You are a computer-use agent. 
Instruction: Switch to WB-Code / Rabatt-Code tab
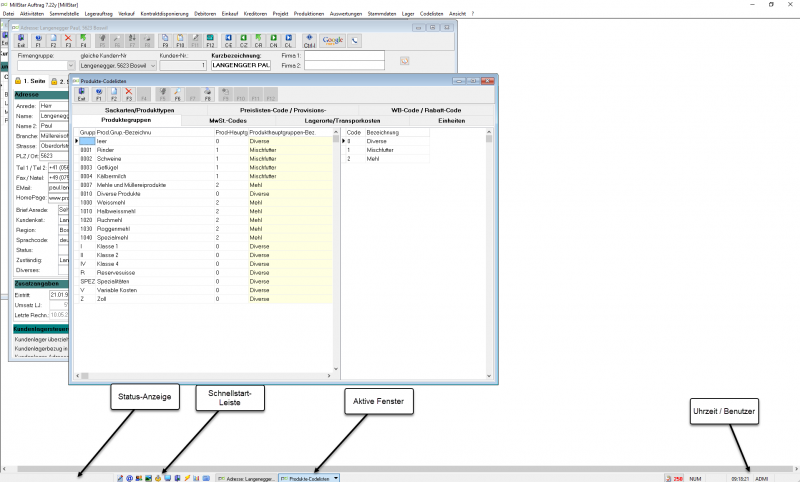pyautogui.click(x=426, y=110)
